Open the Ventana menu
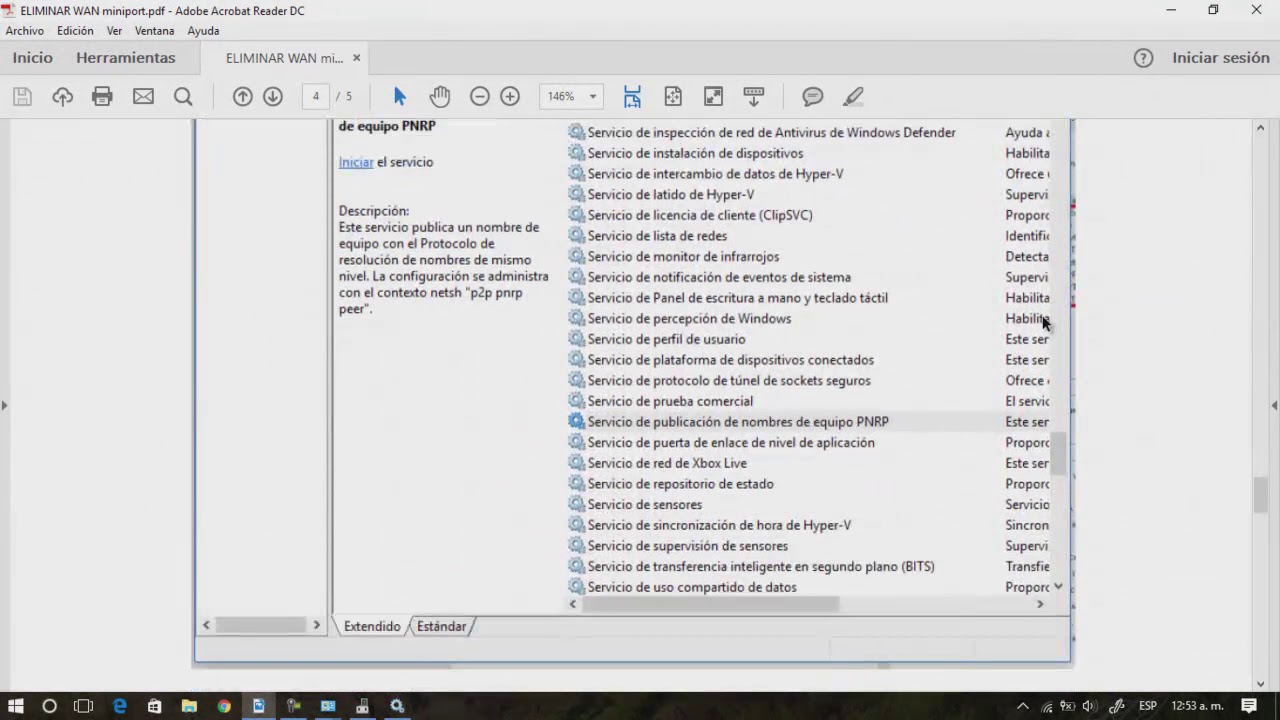This screenshot has height=720, width=1280. pos(154,31)
